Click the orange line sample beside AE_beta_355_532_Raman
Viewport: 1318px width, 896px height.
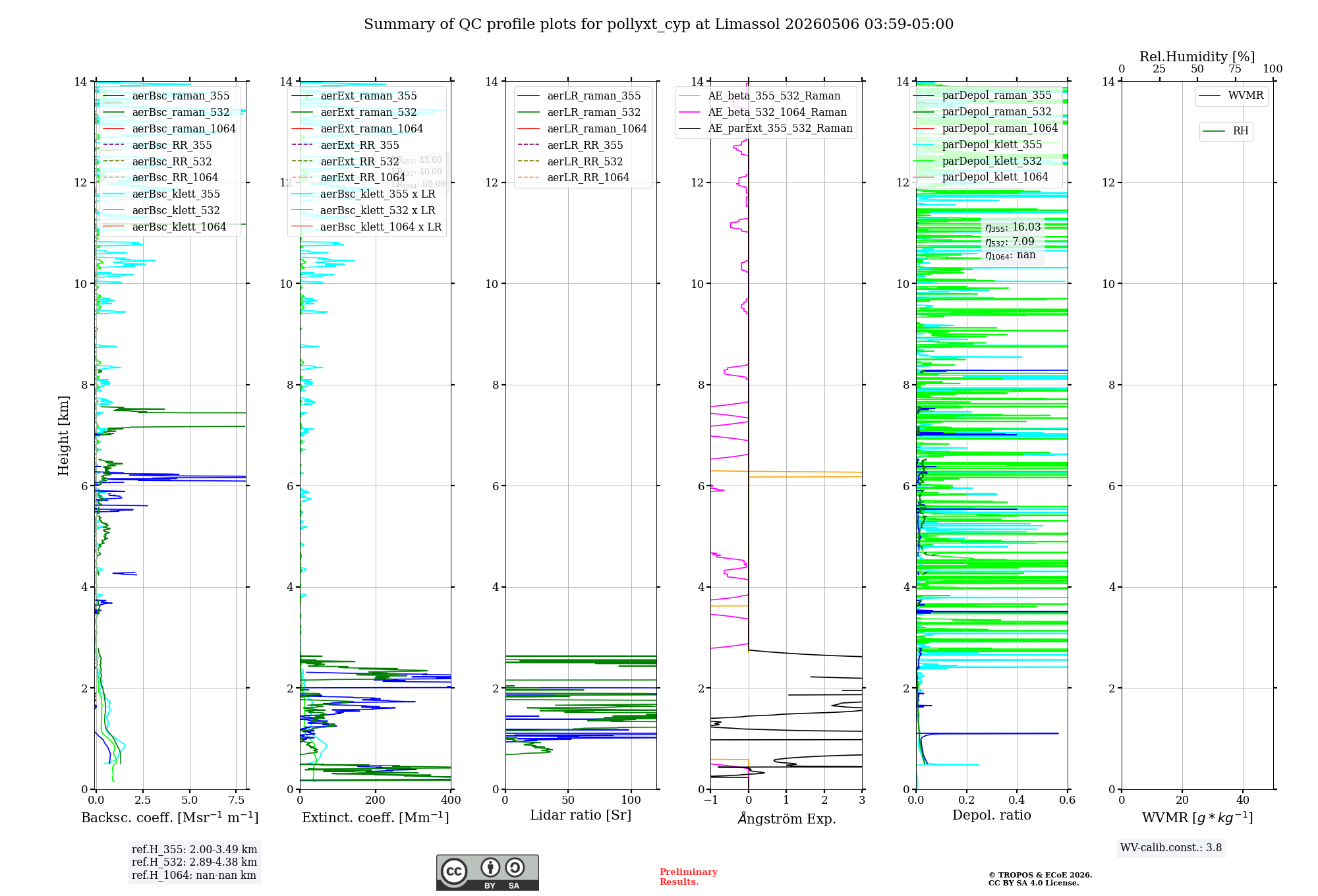pyautogui.click(x=690, y=96)
